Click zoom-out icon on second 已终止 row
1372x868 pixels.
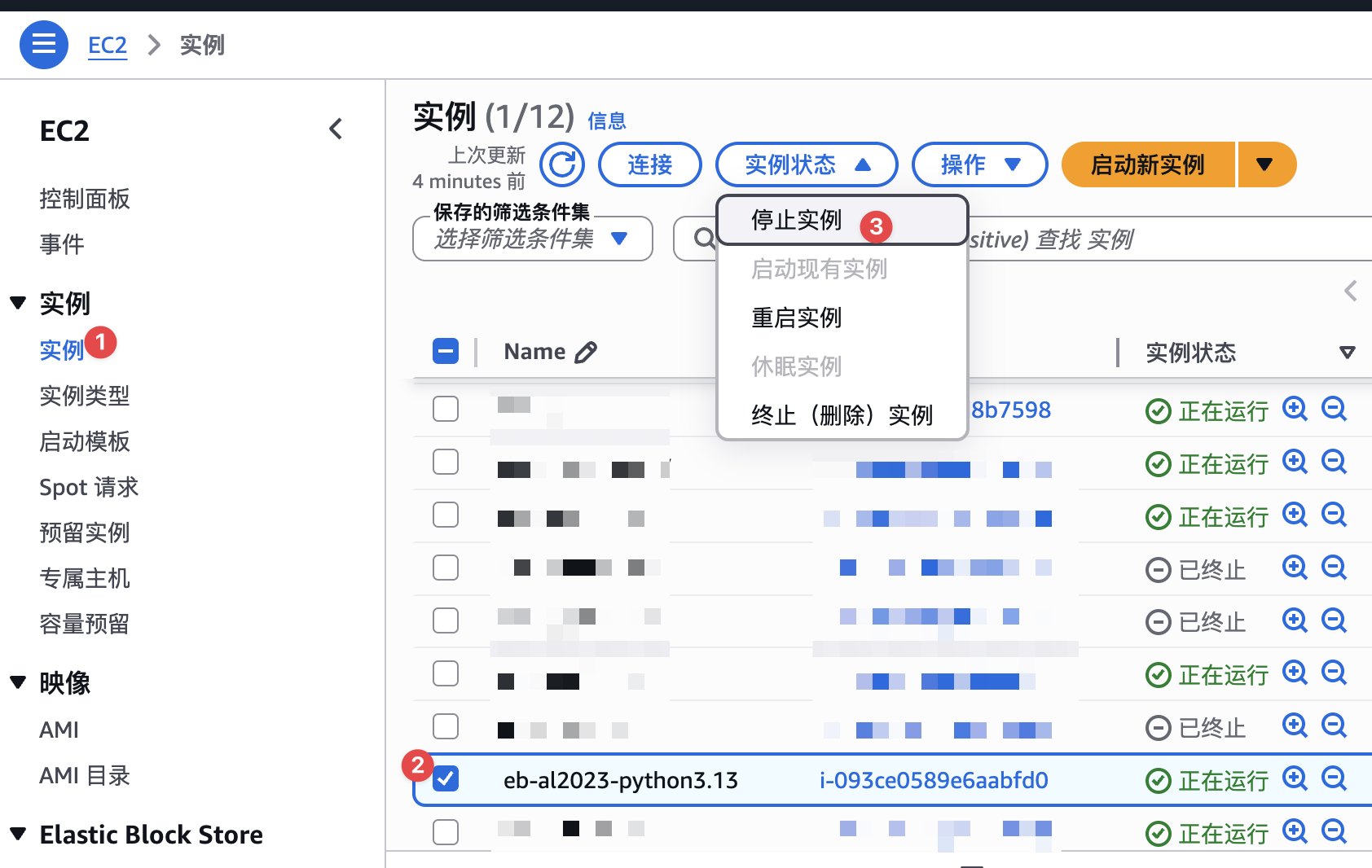(1334, 620)
